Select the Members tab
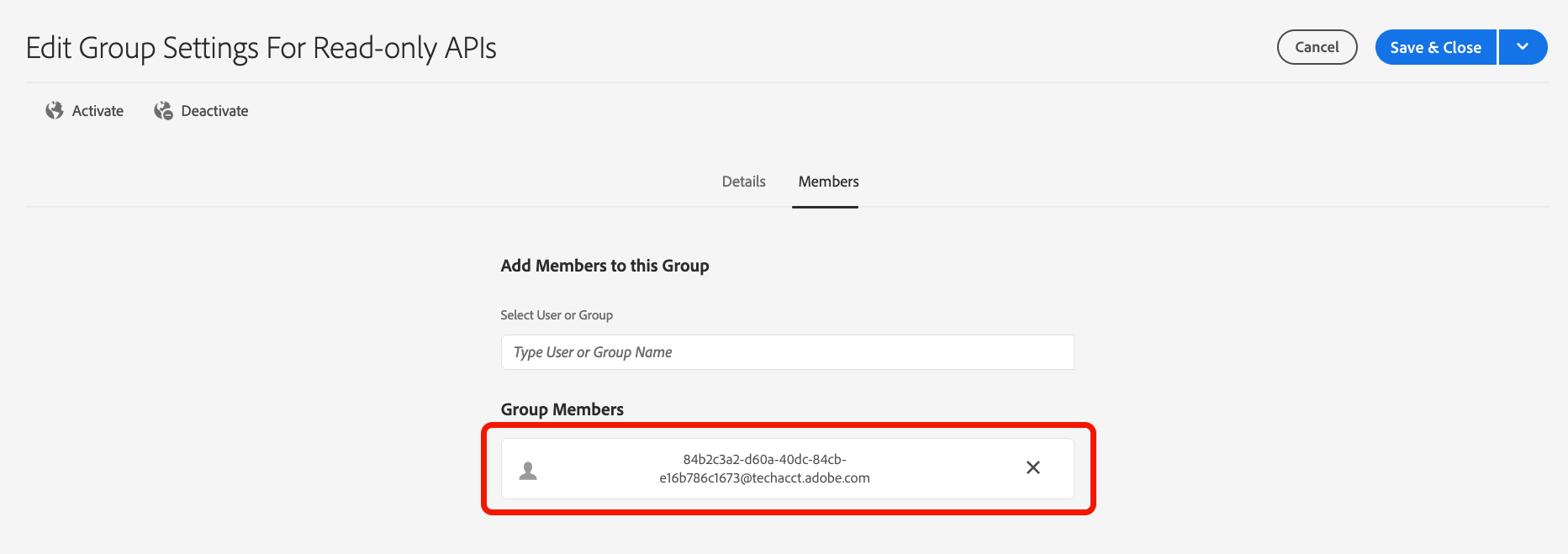 (x=828, y=182)
